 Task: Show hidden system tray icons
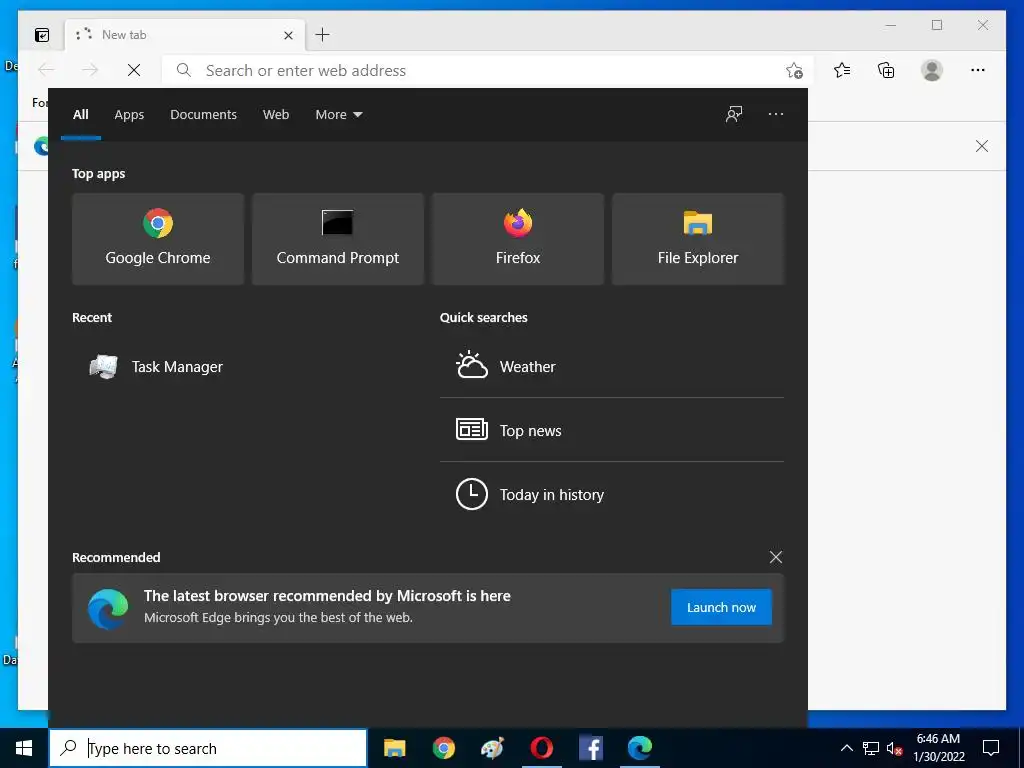click(846, 748)
